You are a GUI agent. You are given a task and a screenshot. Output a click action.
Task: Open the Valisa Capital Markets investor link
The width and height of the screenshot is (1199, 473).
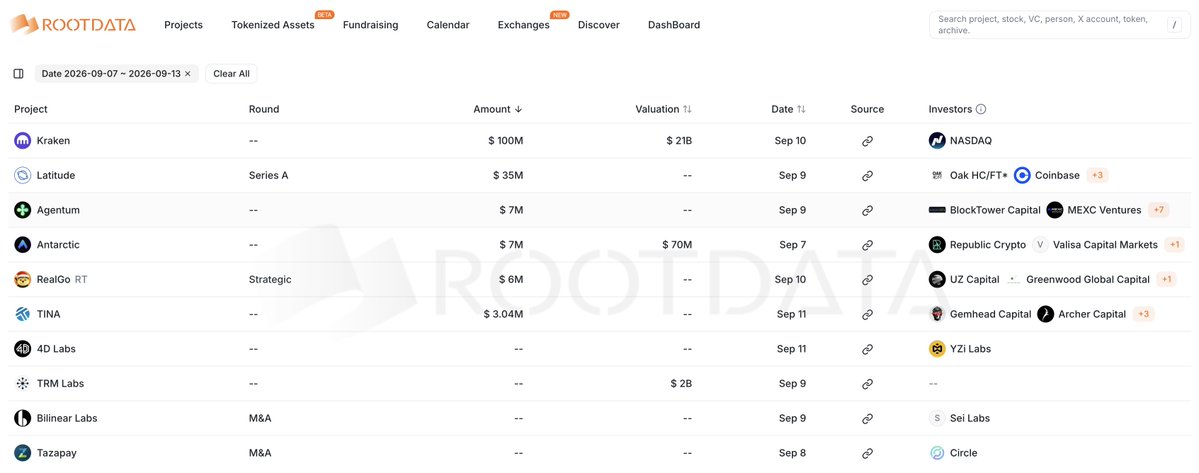tap(1105, 245)
